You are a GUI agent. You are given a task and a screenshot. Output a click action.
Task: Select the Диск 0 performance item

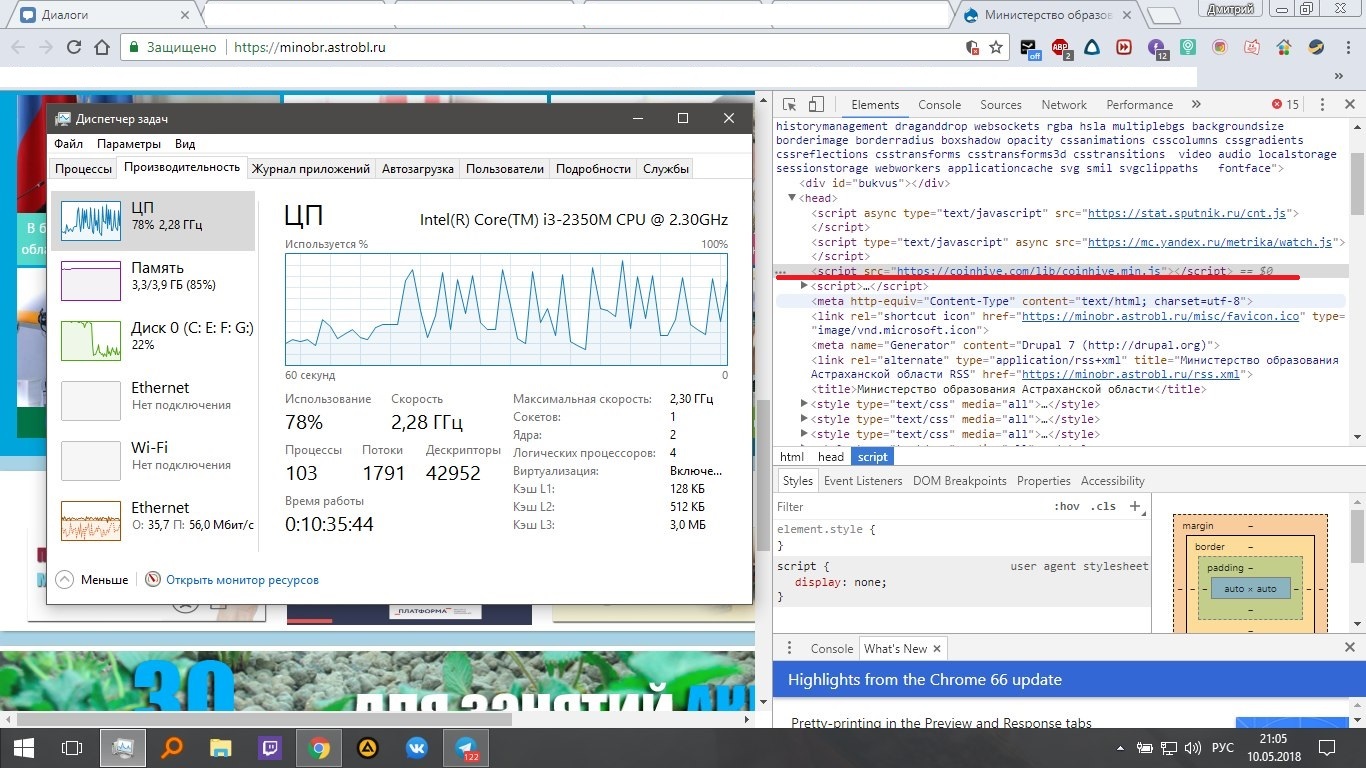[152, 340]
